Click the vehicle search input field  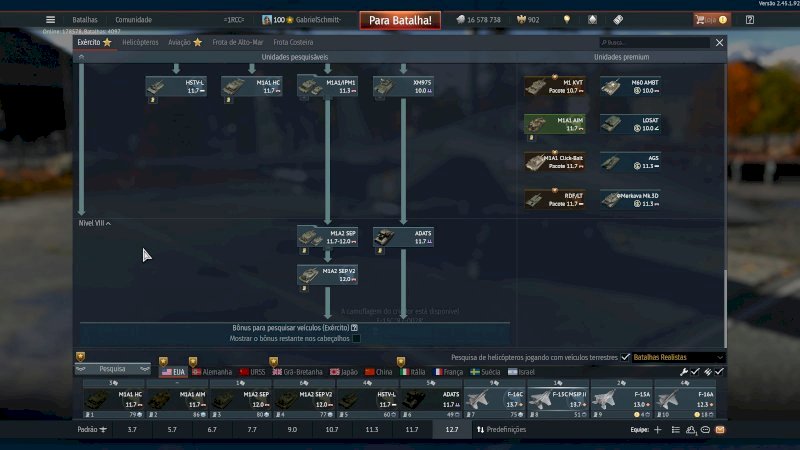coord(655,43)
